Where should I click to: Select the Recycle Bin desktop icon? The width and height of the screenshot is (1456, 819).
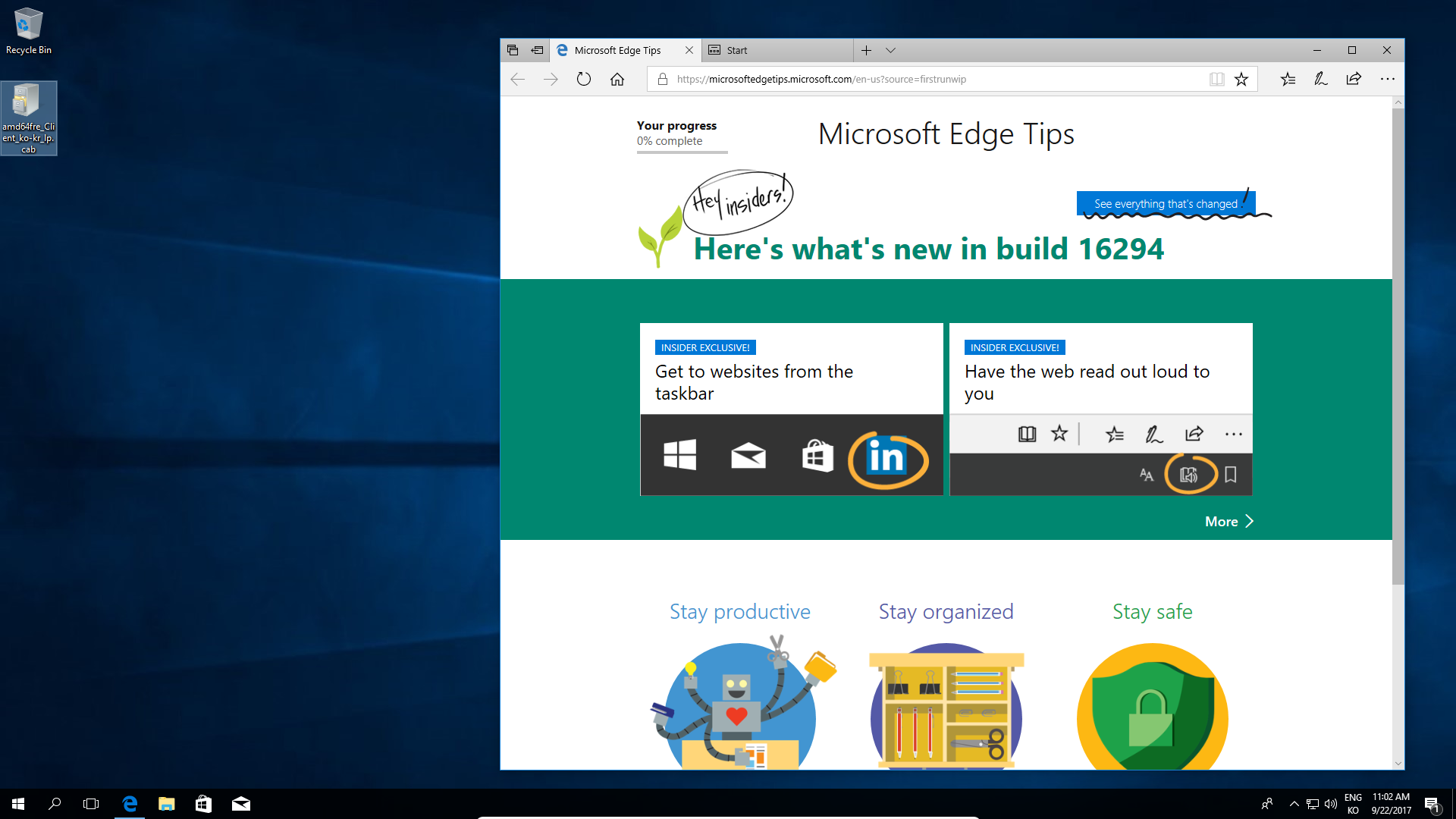pyautogui.click(x=29, y=31)
